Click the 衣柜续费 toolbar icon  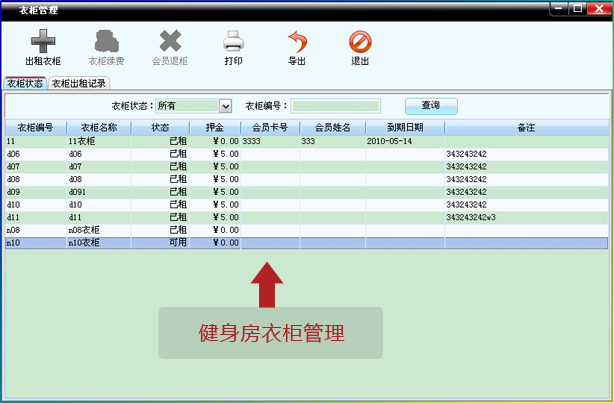[x=106, y=42]
